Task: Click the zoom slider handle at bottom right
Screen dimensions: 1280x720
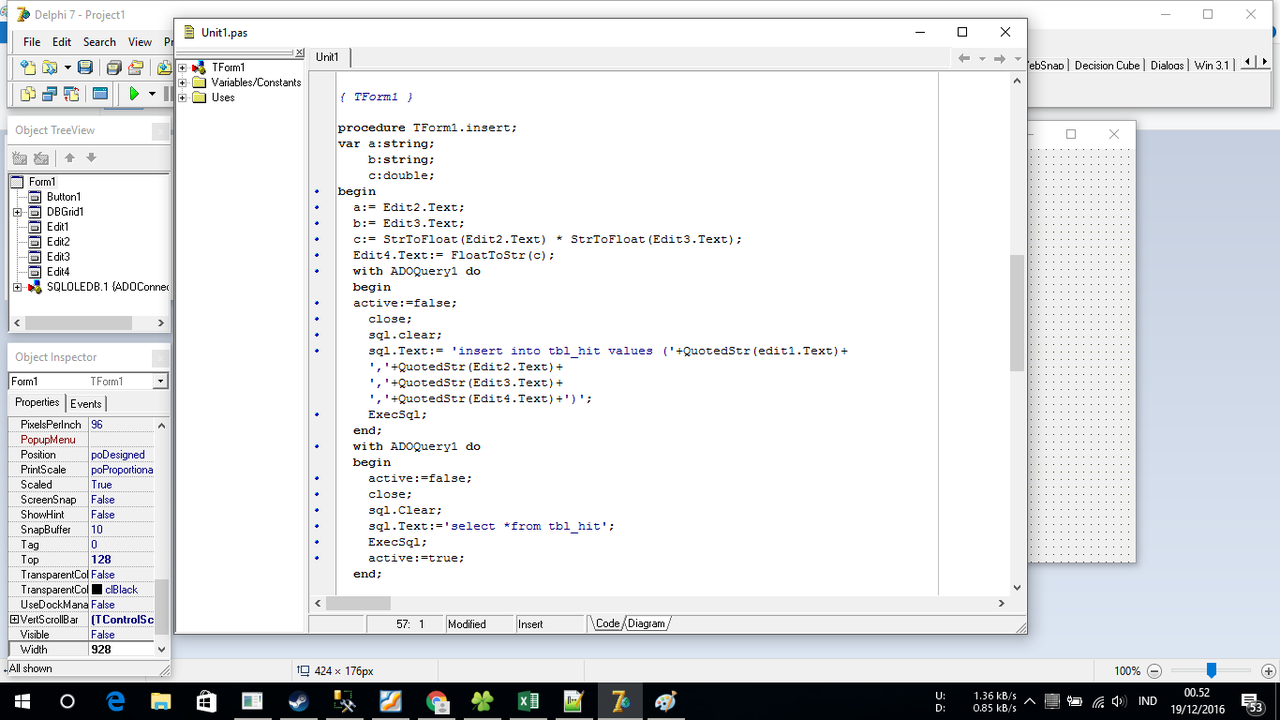Action: coord(1211,670)
